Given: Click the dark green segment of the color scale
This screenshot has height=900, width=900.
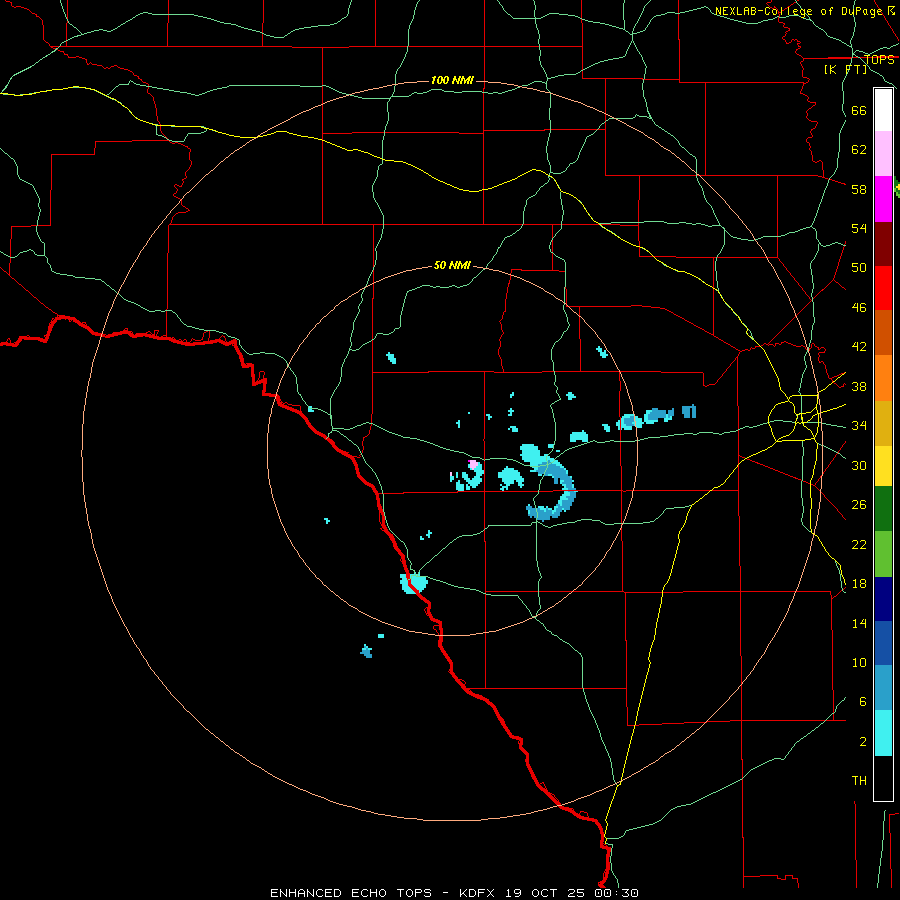Looking at the screenshot, I should [x=883, y=509].
